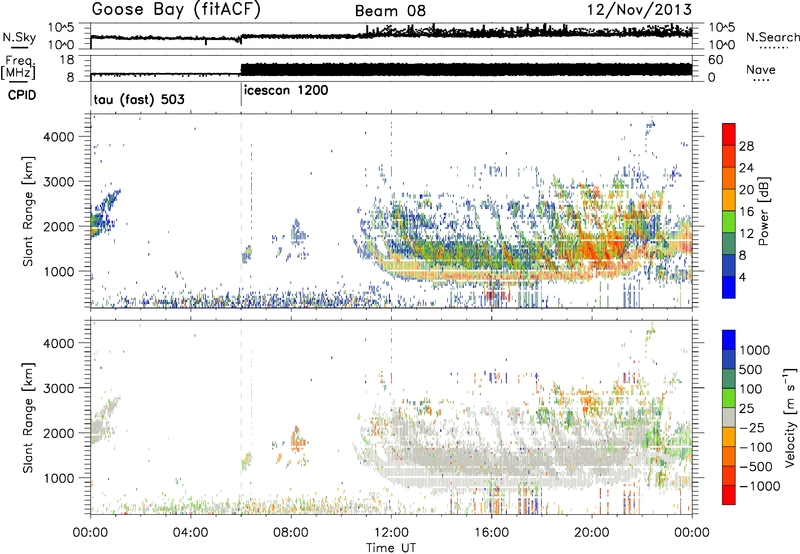Click the "24" power color bar label

tap(746, 168)
